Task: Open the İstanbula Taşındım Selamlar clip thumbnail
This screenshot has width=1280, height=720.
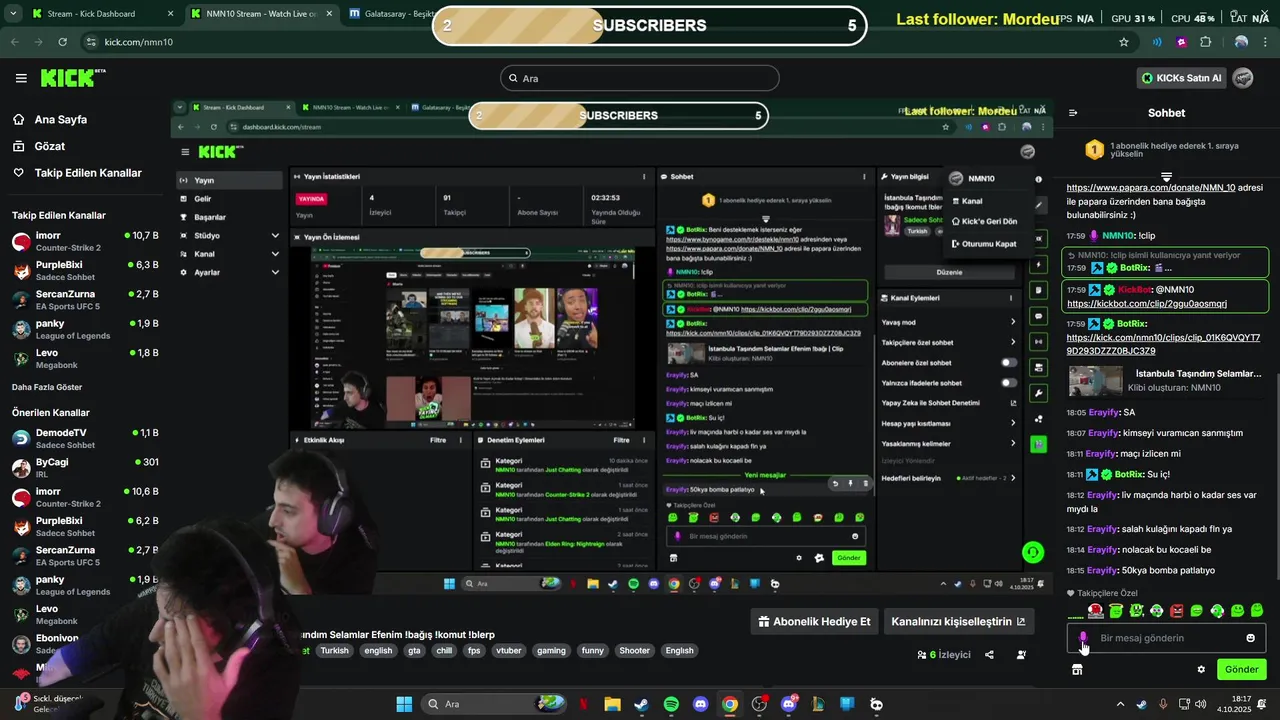Action: (1096, 380)
